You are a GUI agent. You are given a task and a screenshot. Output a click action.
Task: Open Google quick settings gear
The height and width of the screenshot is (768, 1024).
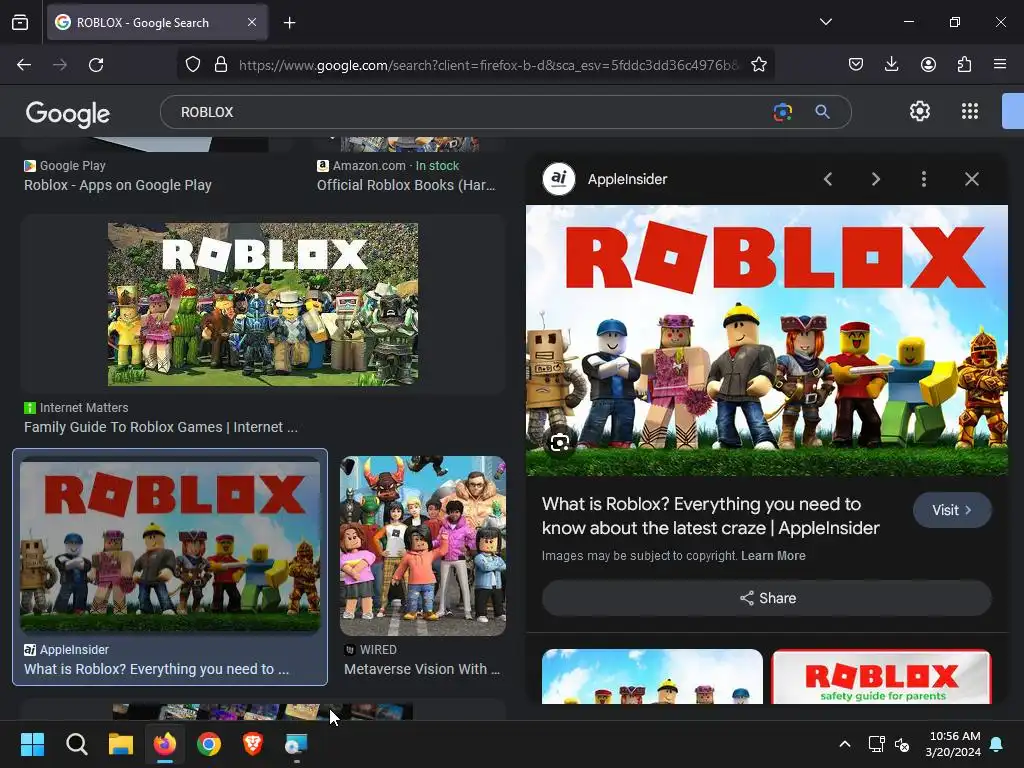coord(920,111)
